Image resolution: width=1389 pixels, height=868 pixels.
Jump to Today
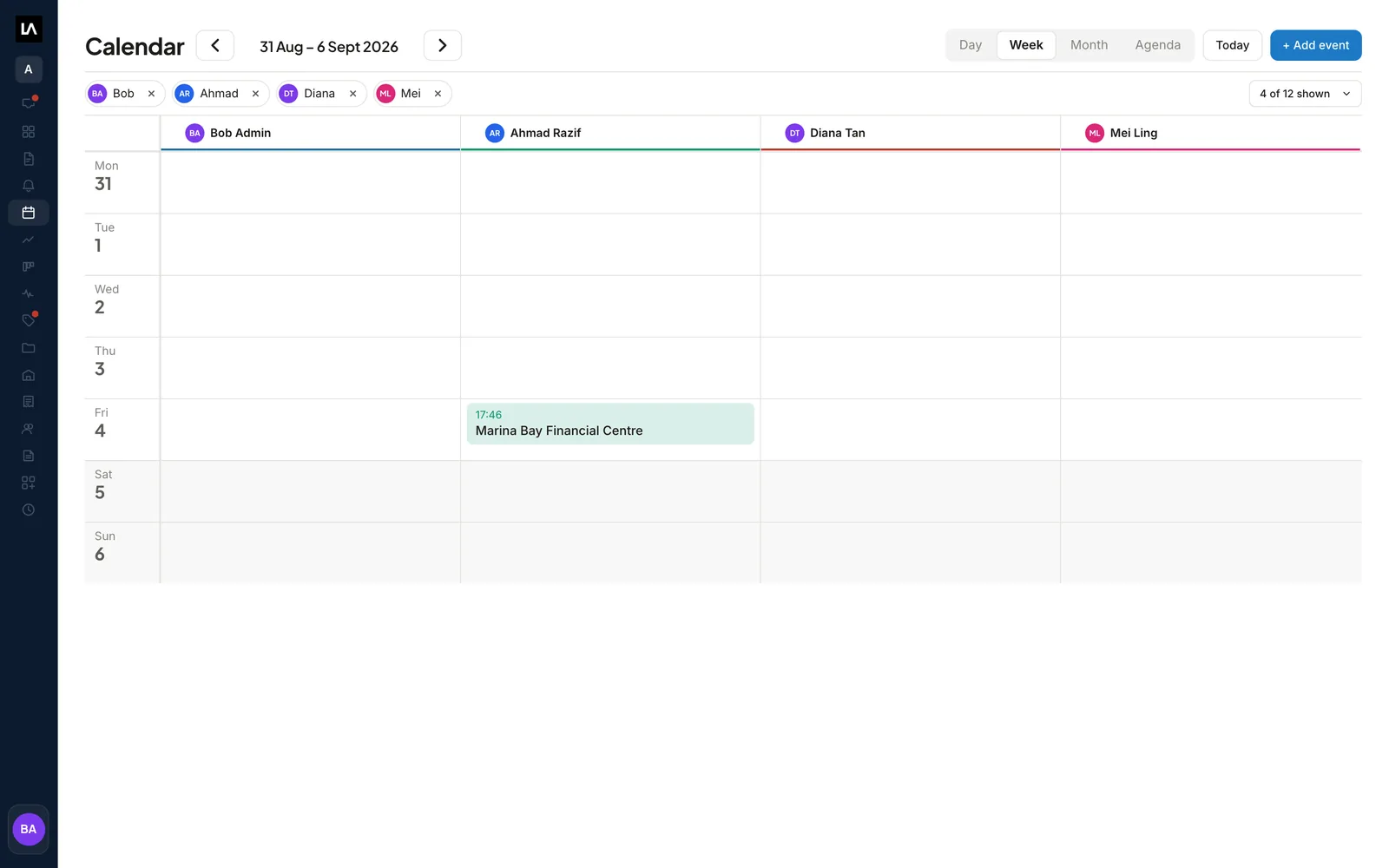pos(1232,45)
